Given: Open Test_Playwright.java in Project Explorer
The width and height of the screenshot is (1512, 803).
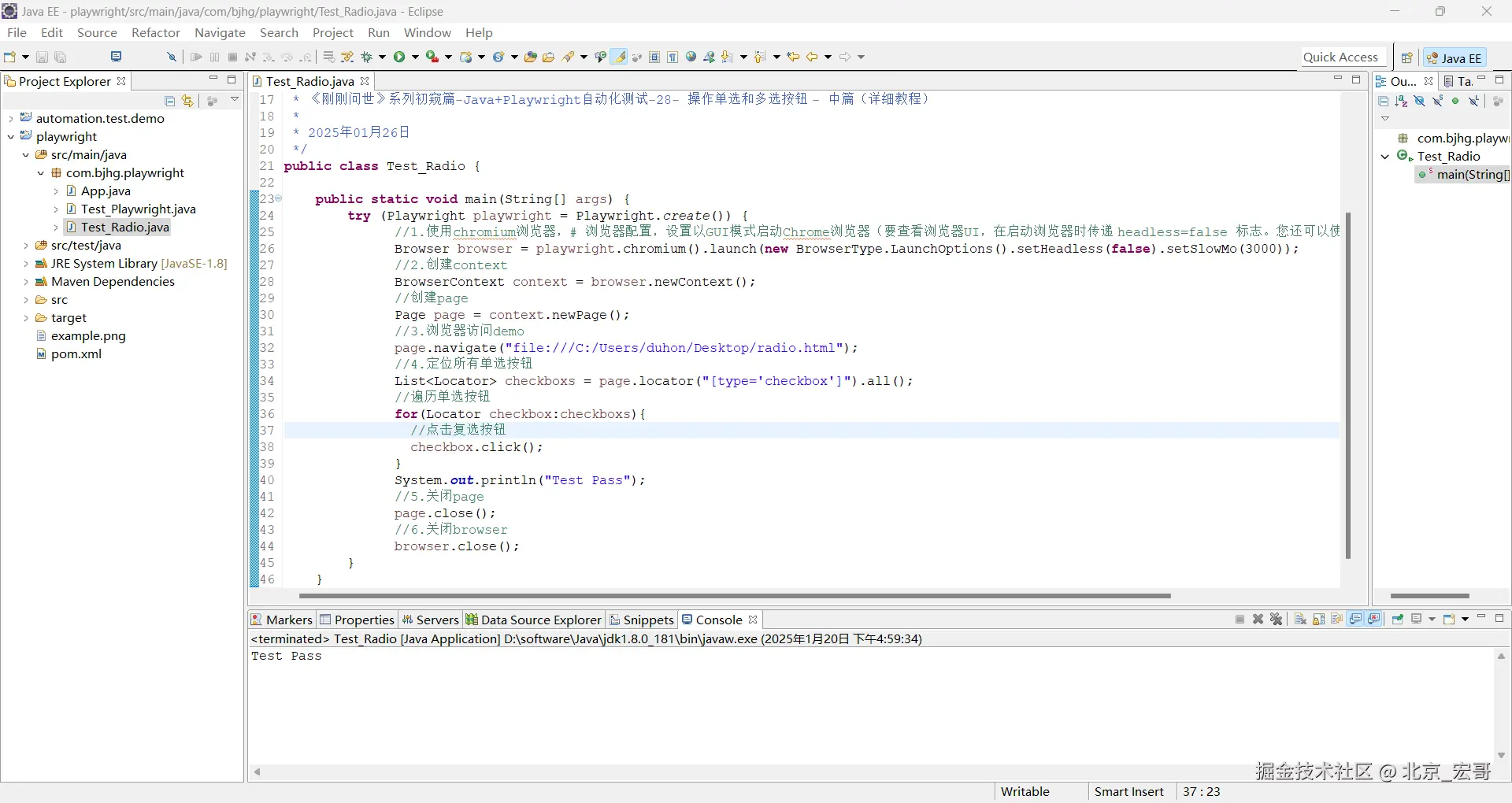Looking at the screenshot, I should 138,209.
